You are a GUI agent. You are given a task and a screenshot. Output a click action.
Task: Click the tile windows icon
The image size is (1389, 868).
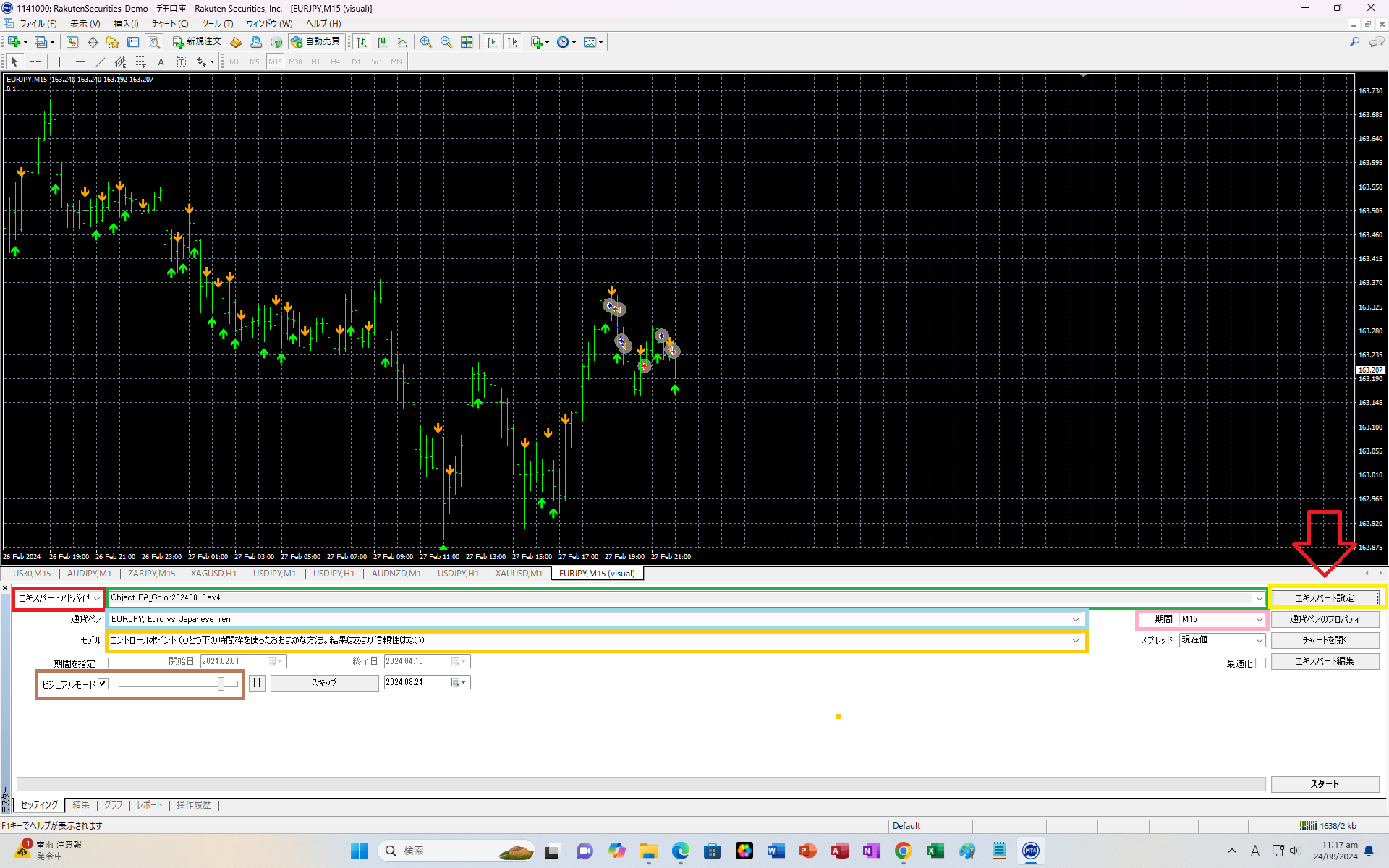(467, 42)
